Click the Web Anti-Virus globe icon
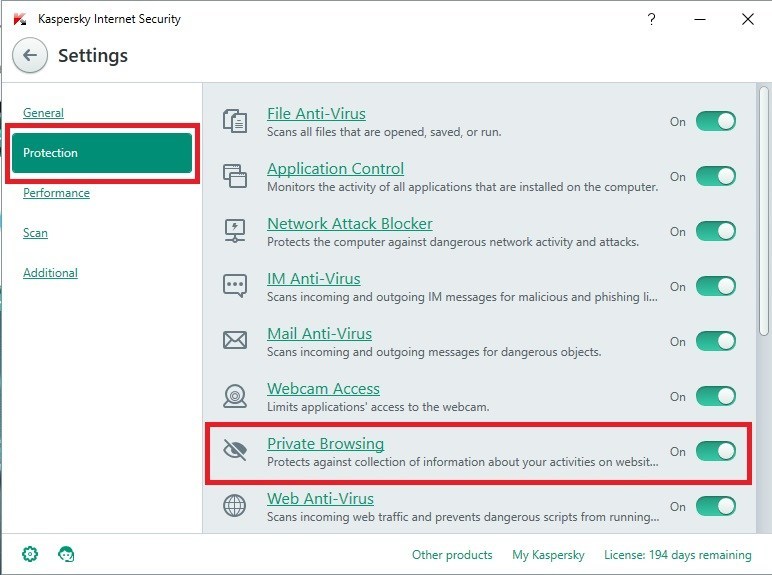 (235, 506)
